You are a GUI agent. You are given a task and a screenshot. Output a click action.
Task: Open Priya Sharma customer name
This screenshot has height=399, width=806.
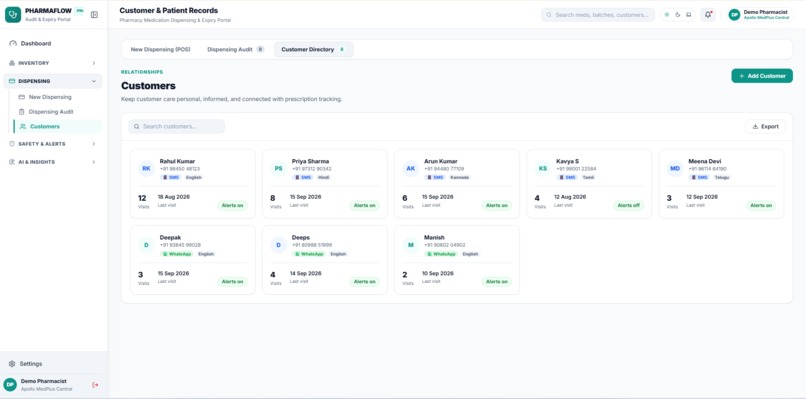pyautogui.click(x=310, y=161)
